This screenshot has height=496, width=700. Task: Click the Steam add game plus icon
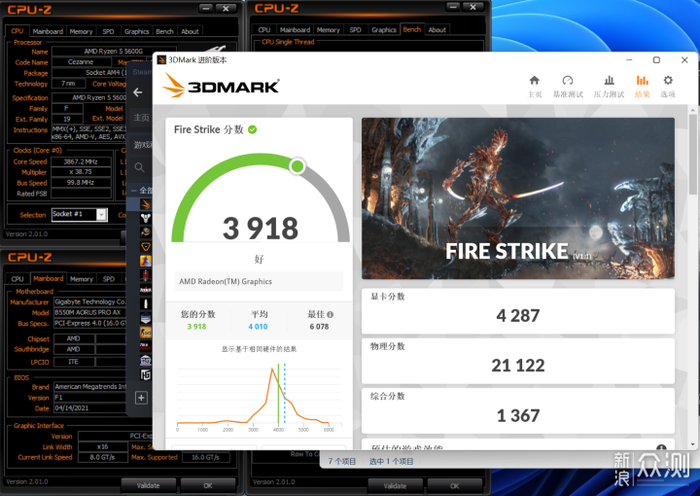[x=141, y=397]
